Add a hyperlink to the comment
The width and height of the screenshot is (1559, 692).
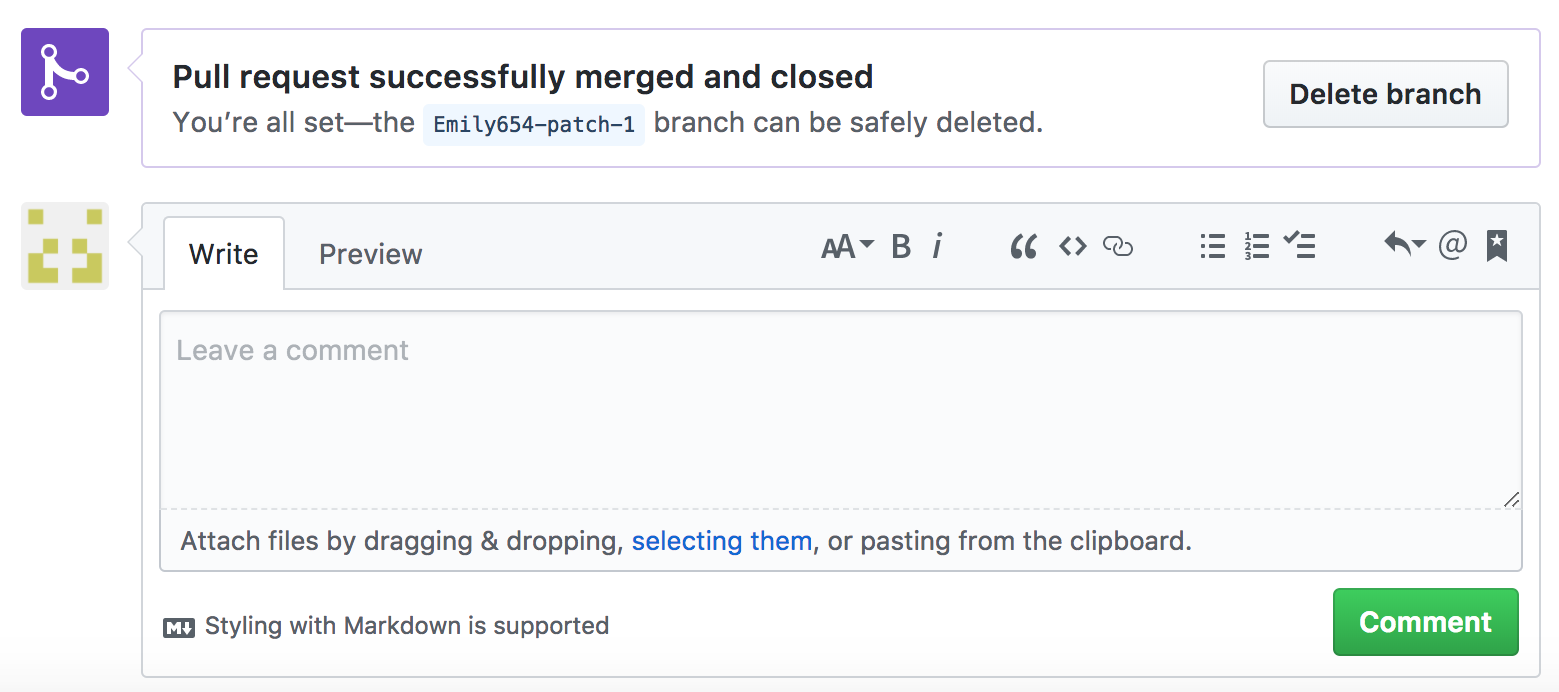(1117, 246)
